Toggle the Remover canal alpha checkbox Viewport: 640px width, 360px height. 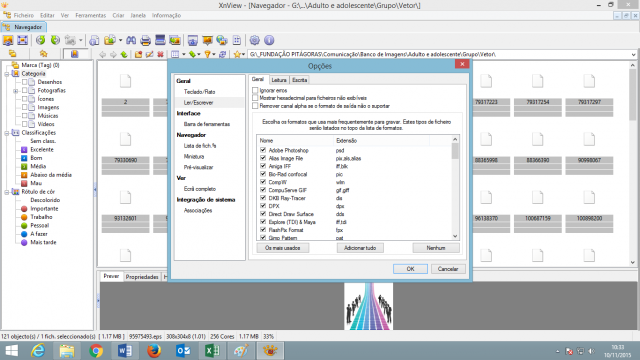coord(255,106)
